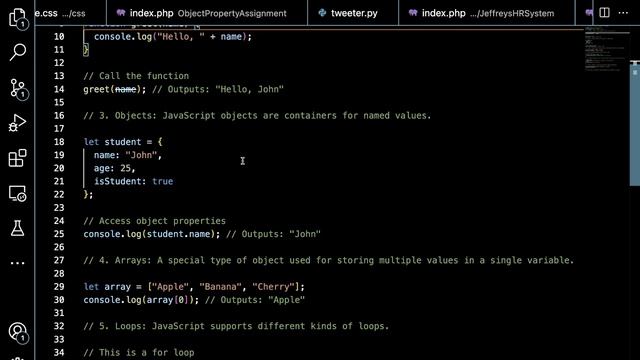This screenshot has height=360, width=640.
Task: Switch to the tweeter.py tab
Action: 353,13
